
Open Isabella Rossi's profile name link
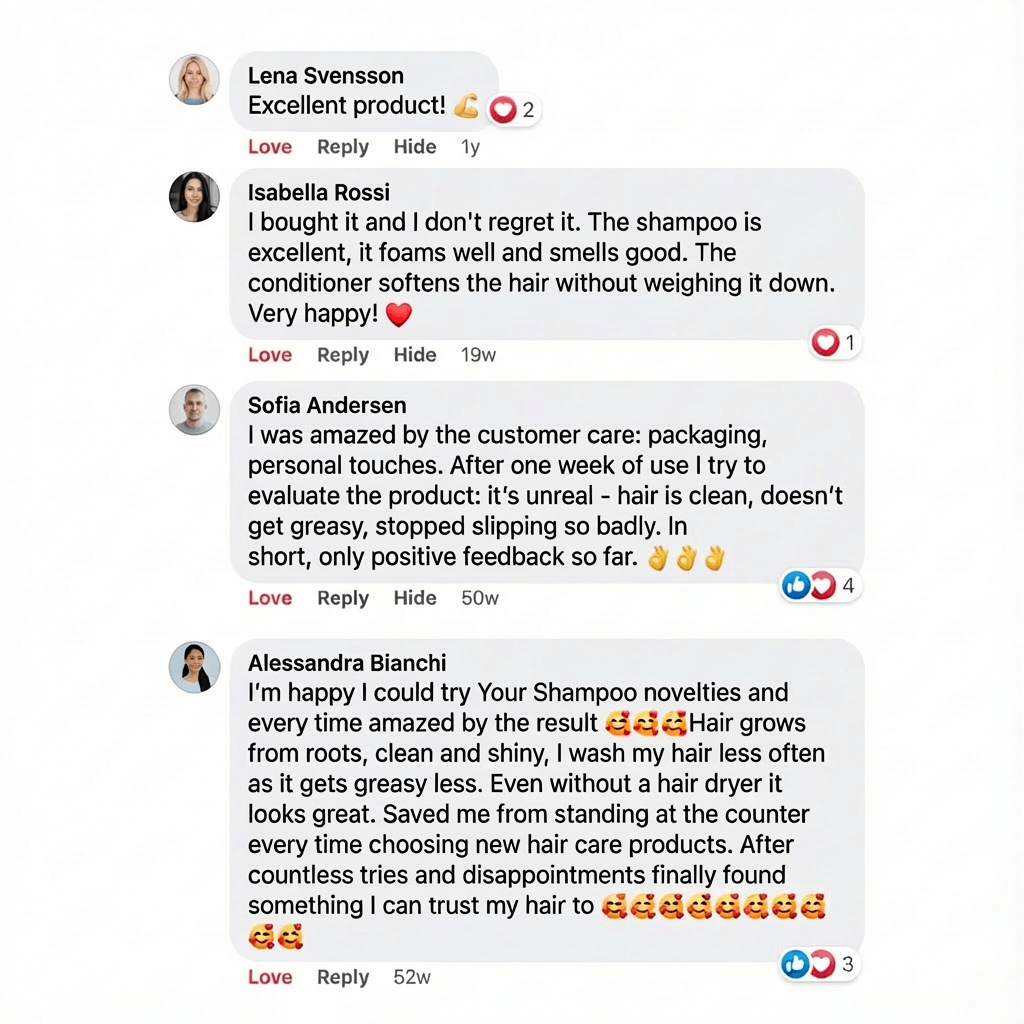(319, 192)
